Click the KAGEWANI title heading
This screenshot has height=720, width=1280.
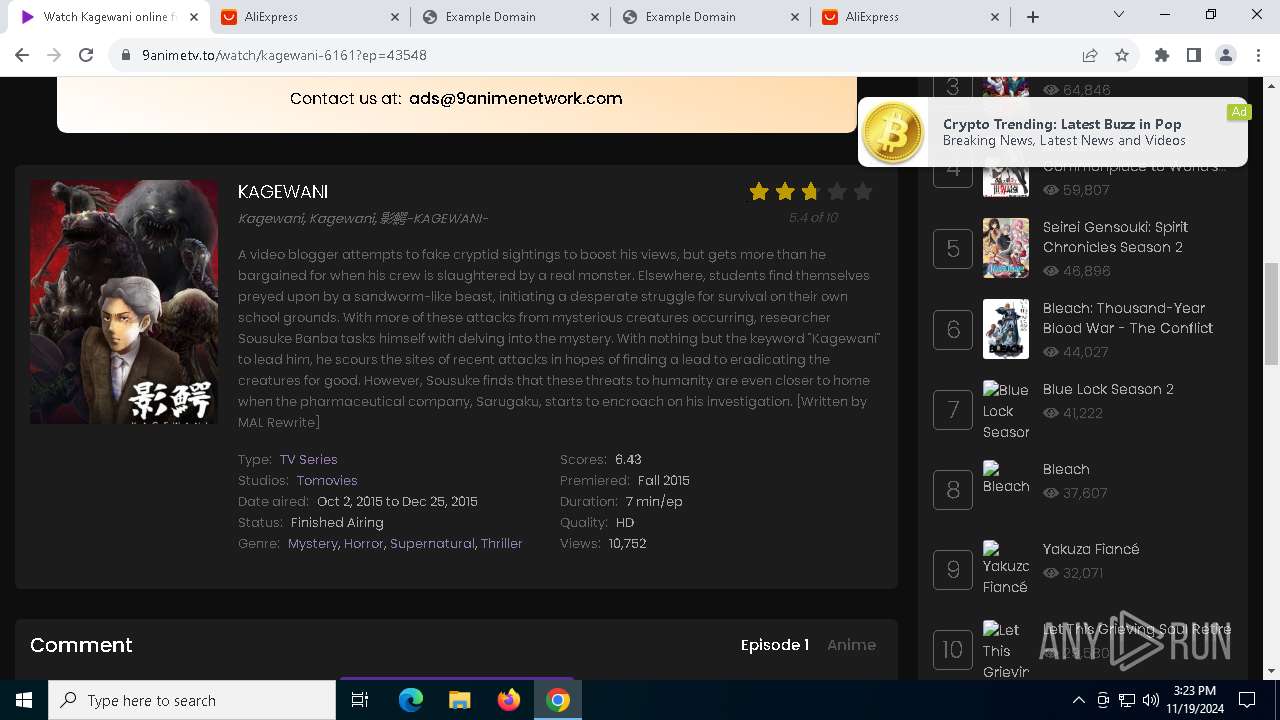click(283, 192)
